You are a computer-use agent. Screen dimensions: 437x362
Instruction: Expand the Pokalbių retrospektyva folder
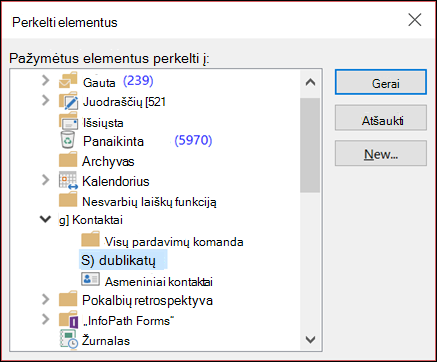tap(46, 299)
